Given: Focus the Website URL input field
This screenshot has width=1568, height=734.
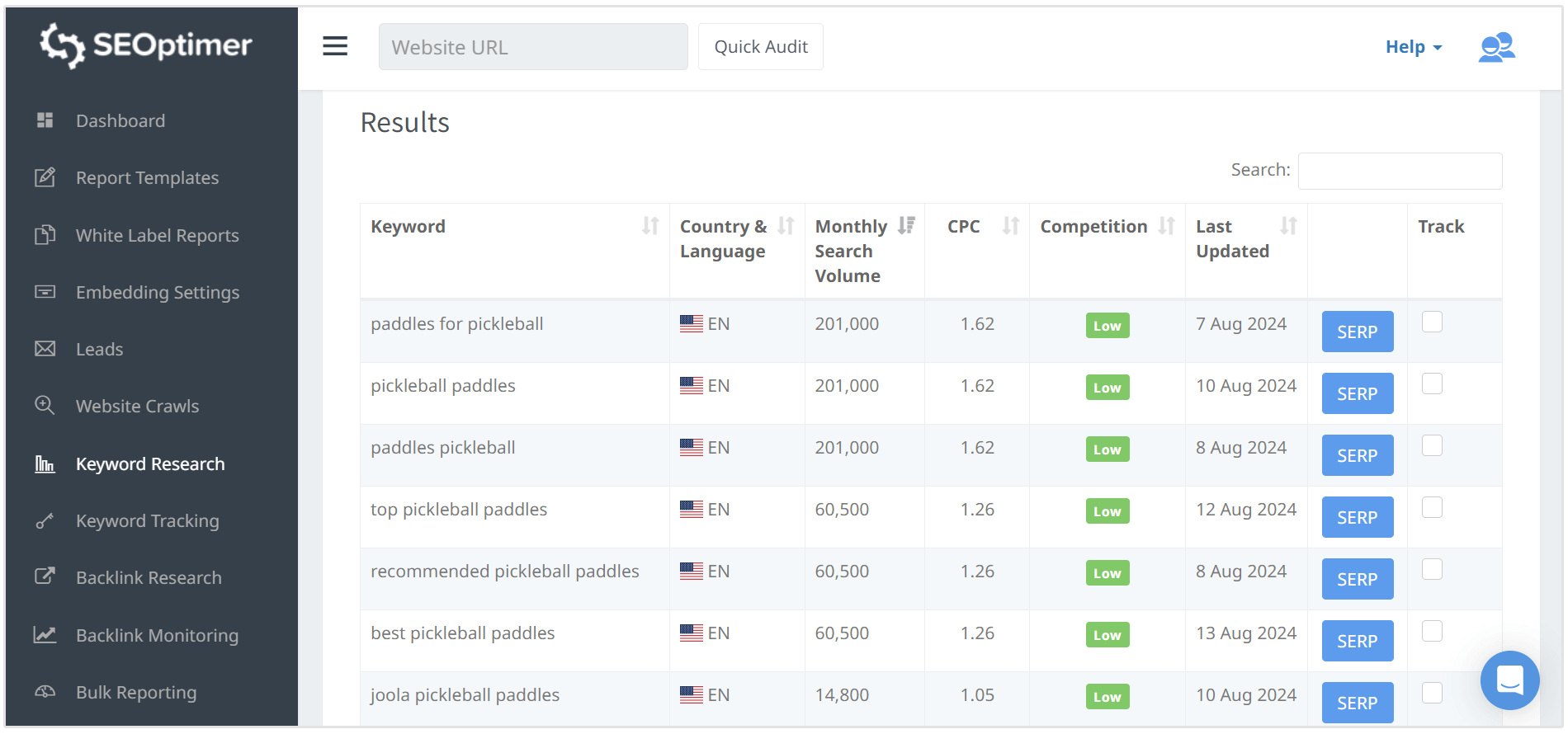Looking at the screenshot, I should [532, 47].
